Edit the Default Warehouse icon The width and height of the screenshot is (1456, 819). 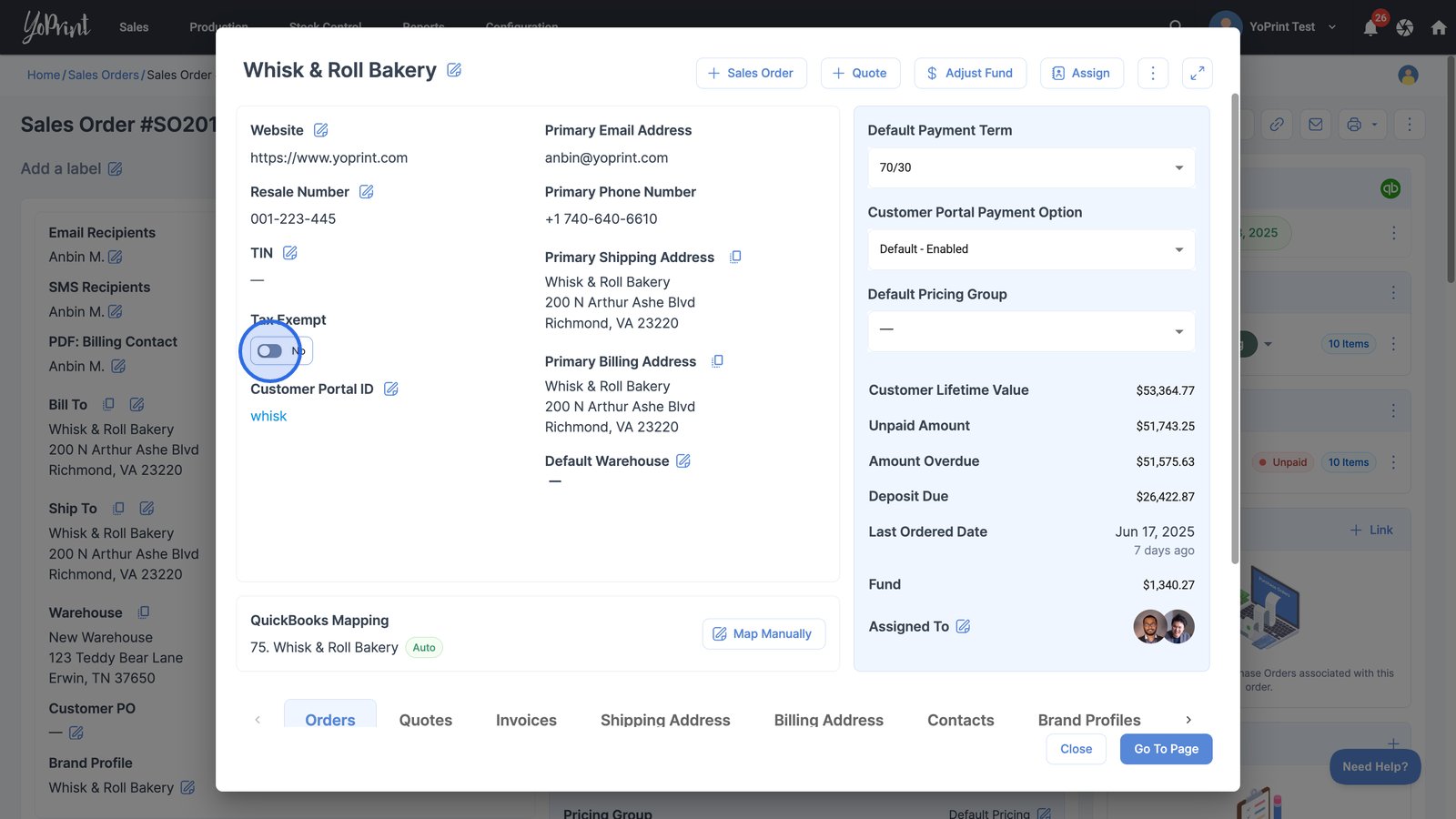click(683, 461)
